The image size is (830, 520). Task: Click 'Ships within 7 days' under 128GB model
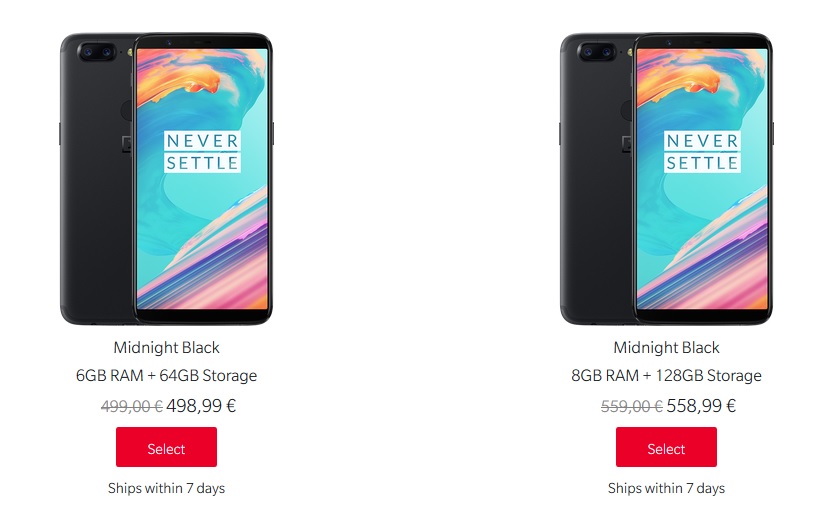click(x=666, y=488)
